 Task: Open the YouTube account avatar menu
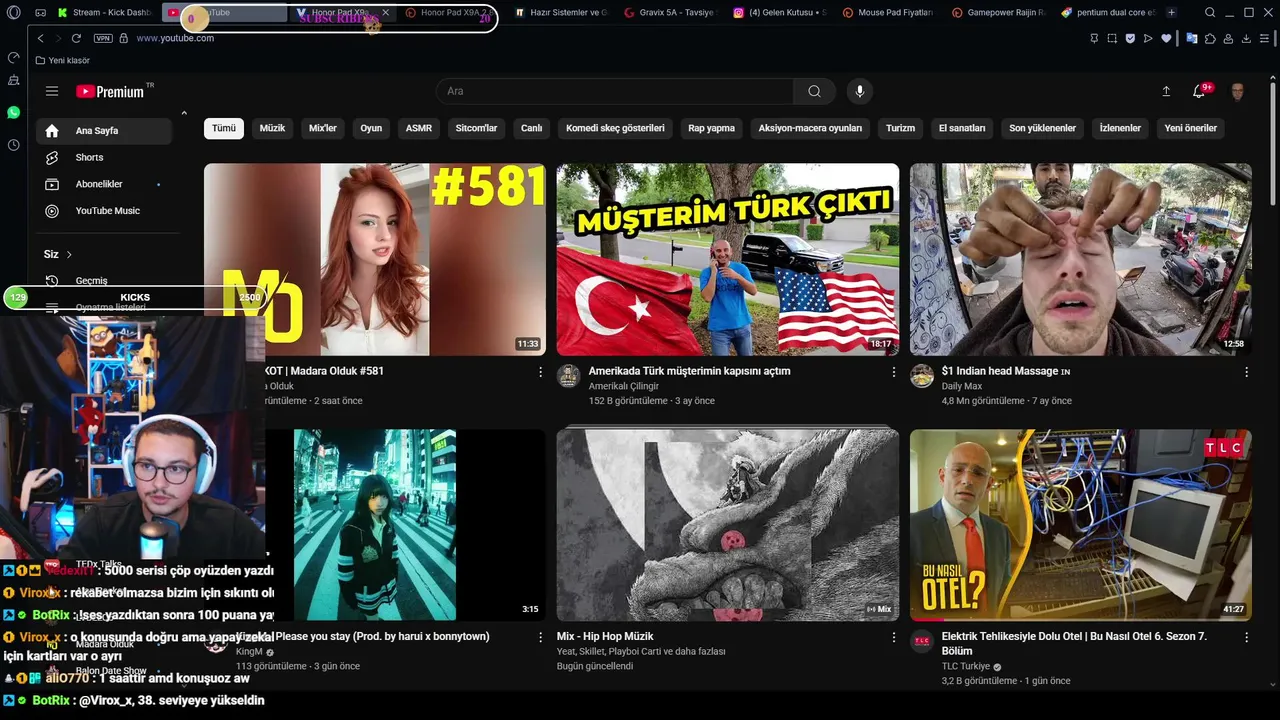(x=1238, y=91)
